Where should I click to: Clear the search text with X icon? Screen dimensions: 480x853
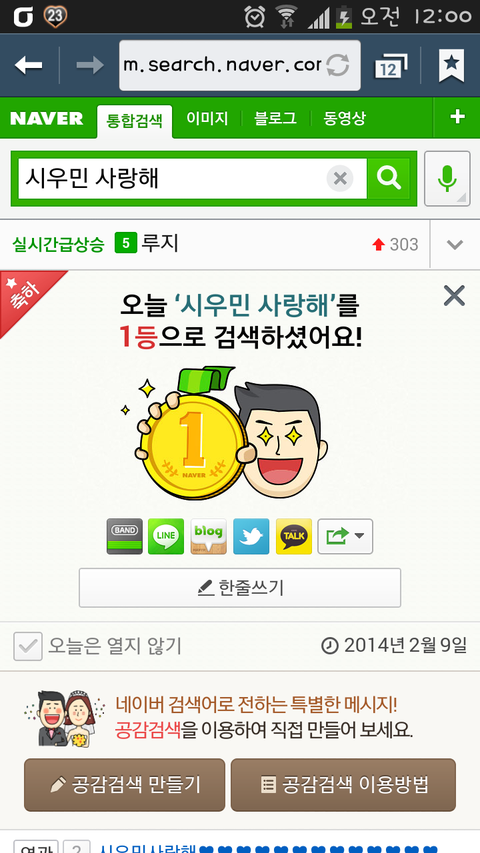(340, 178)
